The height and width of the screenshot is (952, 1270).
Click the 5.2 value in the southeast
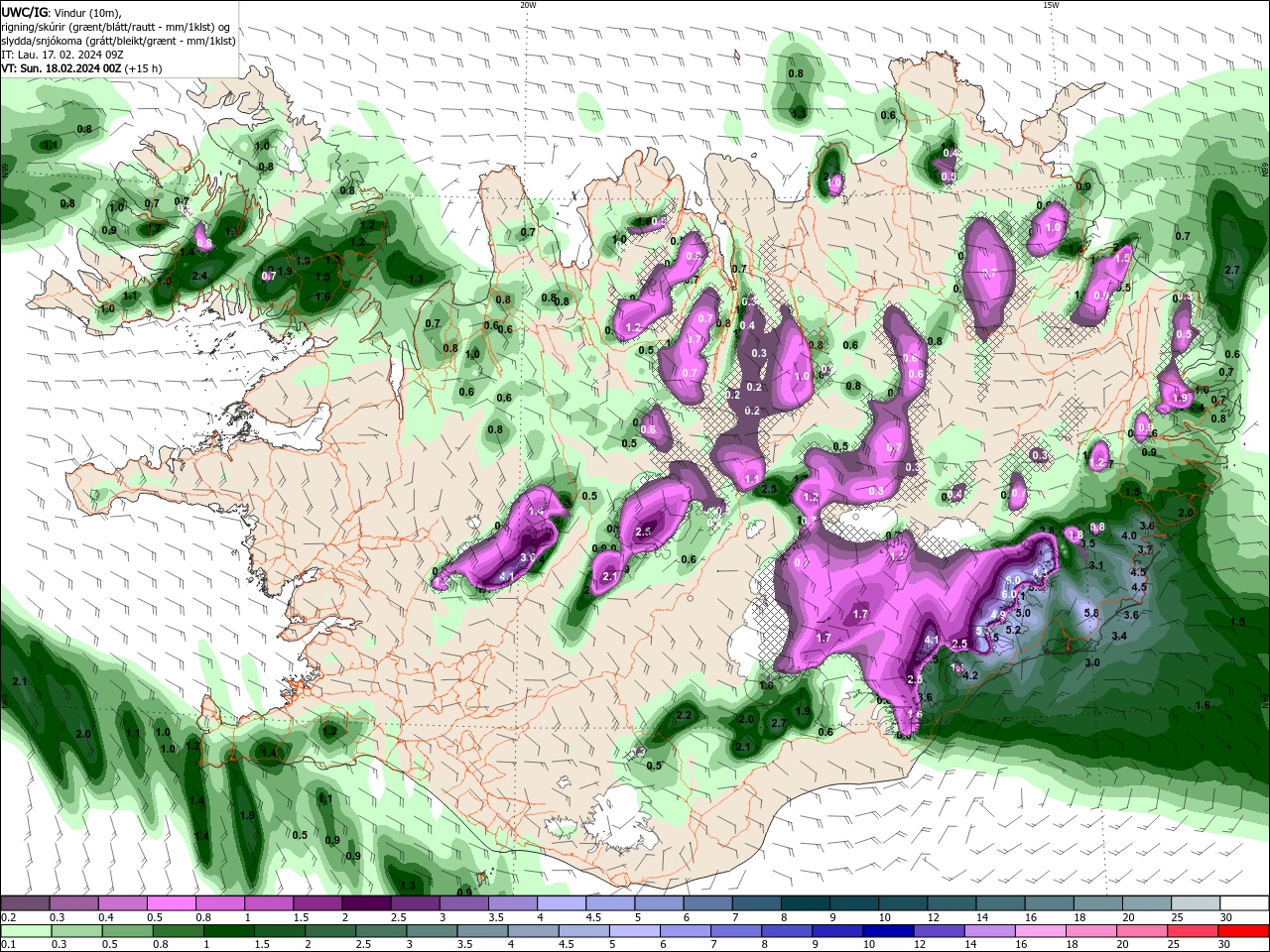pyautogui.click(x=1013, y=630)
